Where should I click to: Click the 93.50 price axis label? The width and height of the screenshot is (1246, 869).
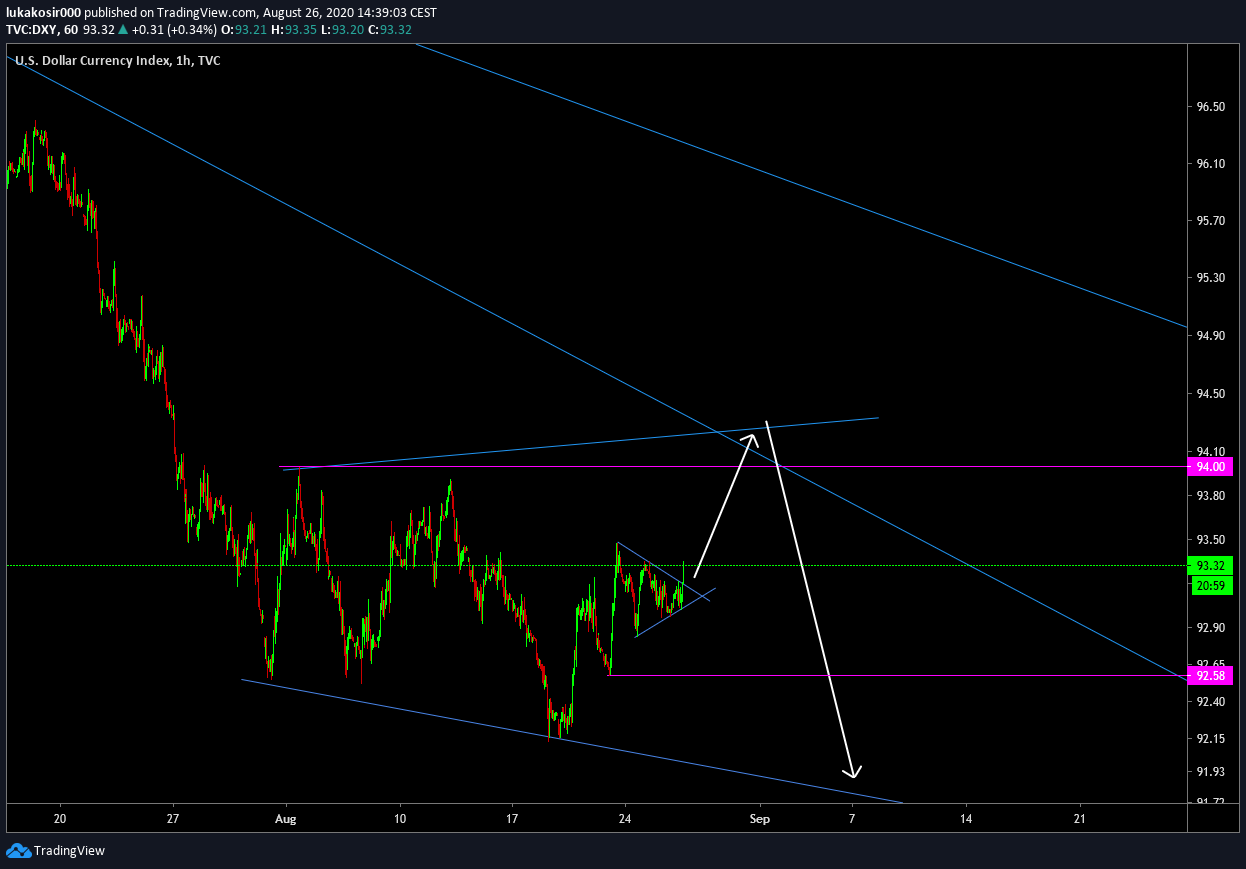click(x=1210, y=540)
